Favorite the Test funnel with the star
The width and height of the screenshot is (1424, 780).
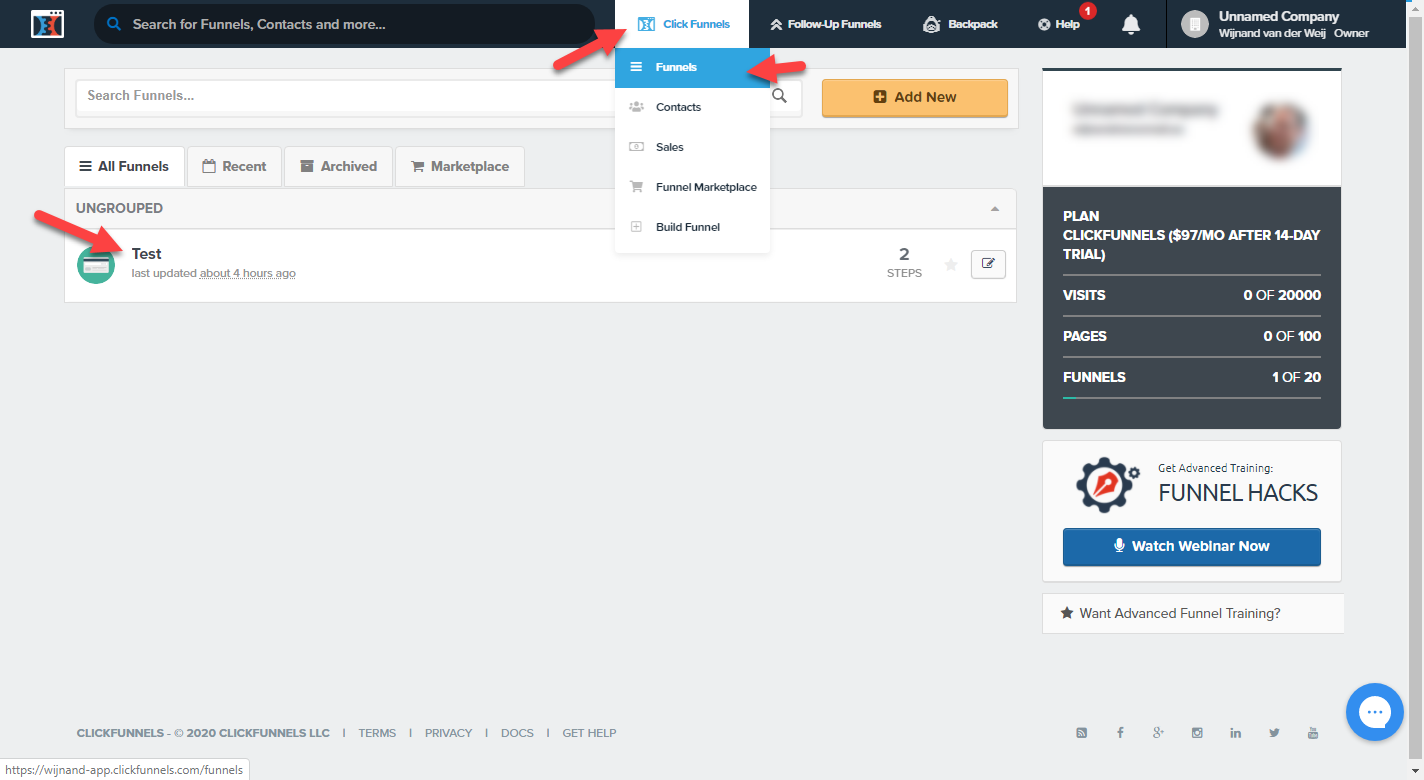pyautogui.click(x=951, y=265)
